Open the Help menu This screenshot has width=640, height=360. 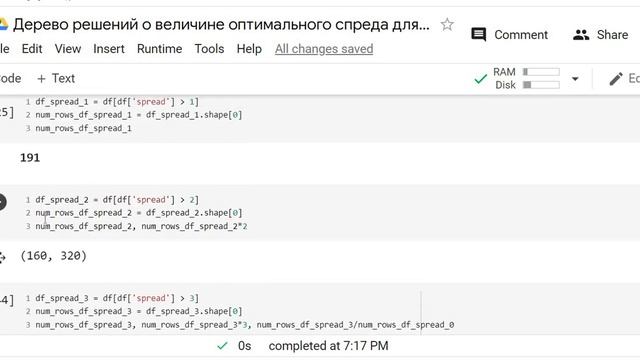click(x=249, y=49)
